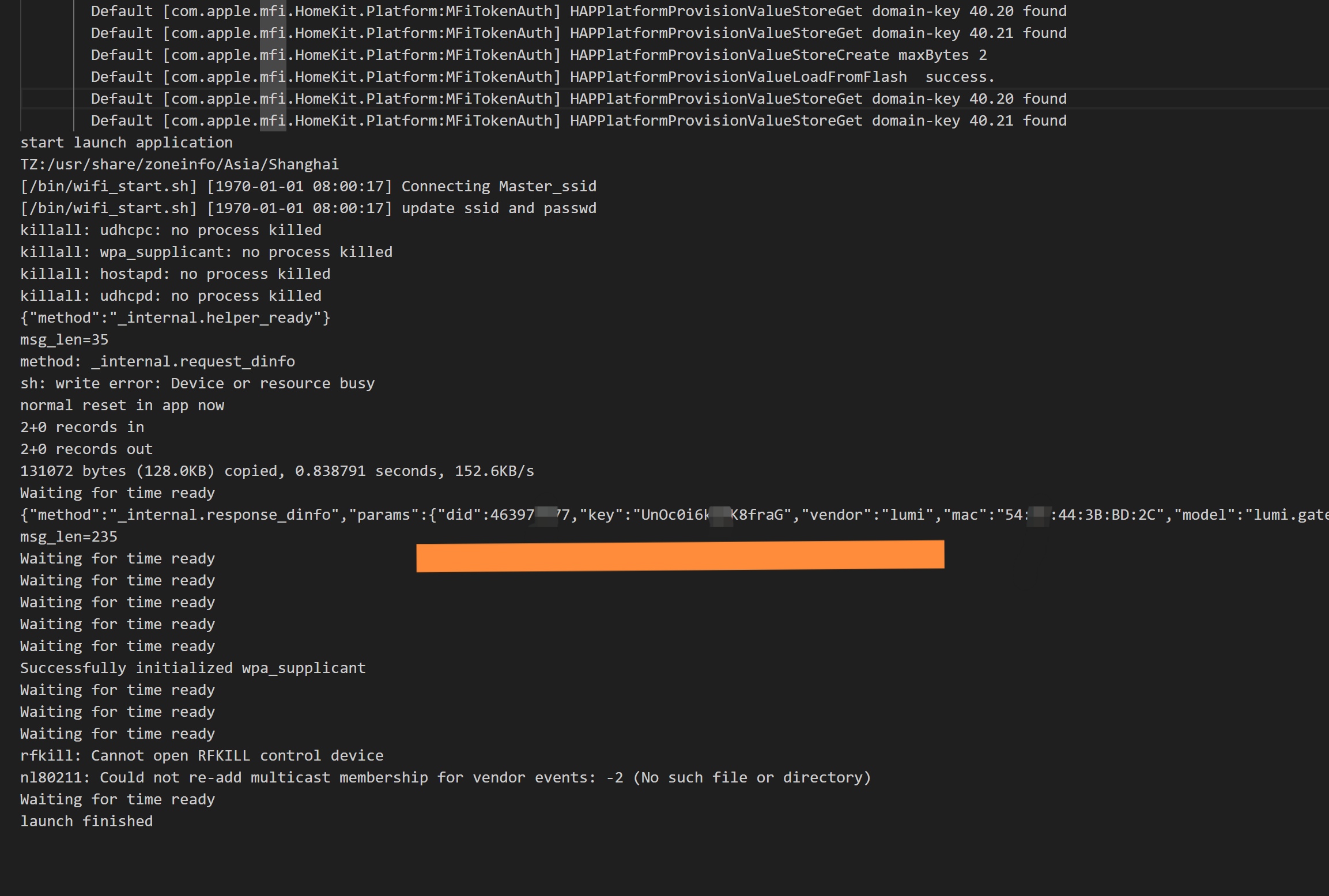Image resolution: width=1329 pixels, height=896 pixels.
Task: Click the 'launch finished' text line
Action: pos(86,821)
